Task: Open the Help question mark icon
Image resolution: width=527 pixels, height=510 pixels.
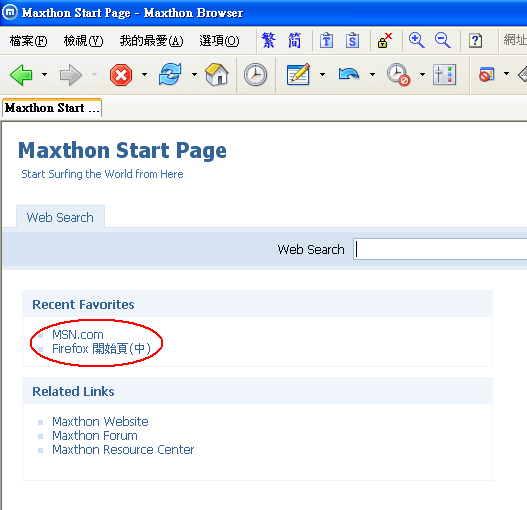Action: click(x=475, y=41)
